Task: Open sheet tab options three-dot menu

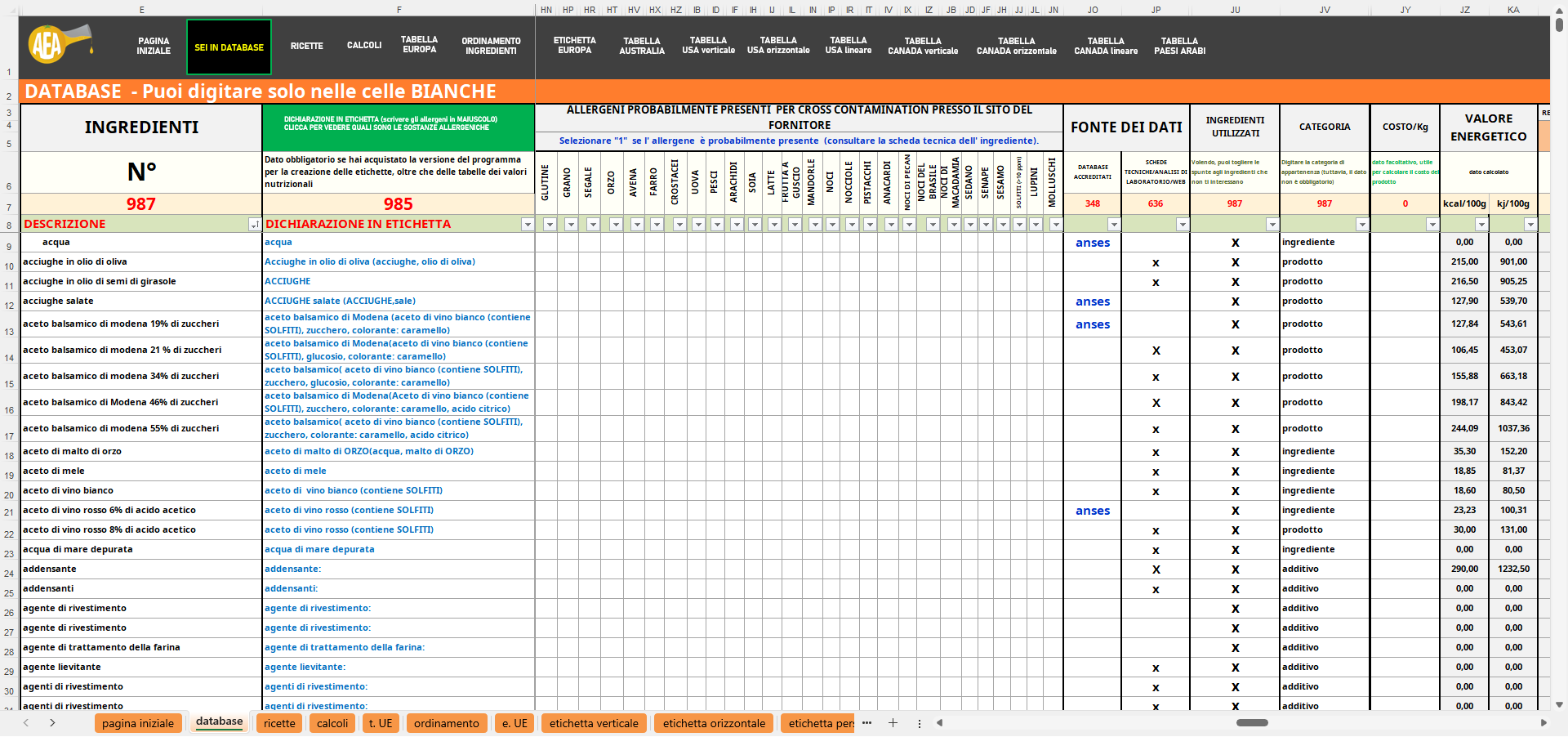Action: point(920,723)
